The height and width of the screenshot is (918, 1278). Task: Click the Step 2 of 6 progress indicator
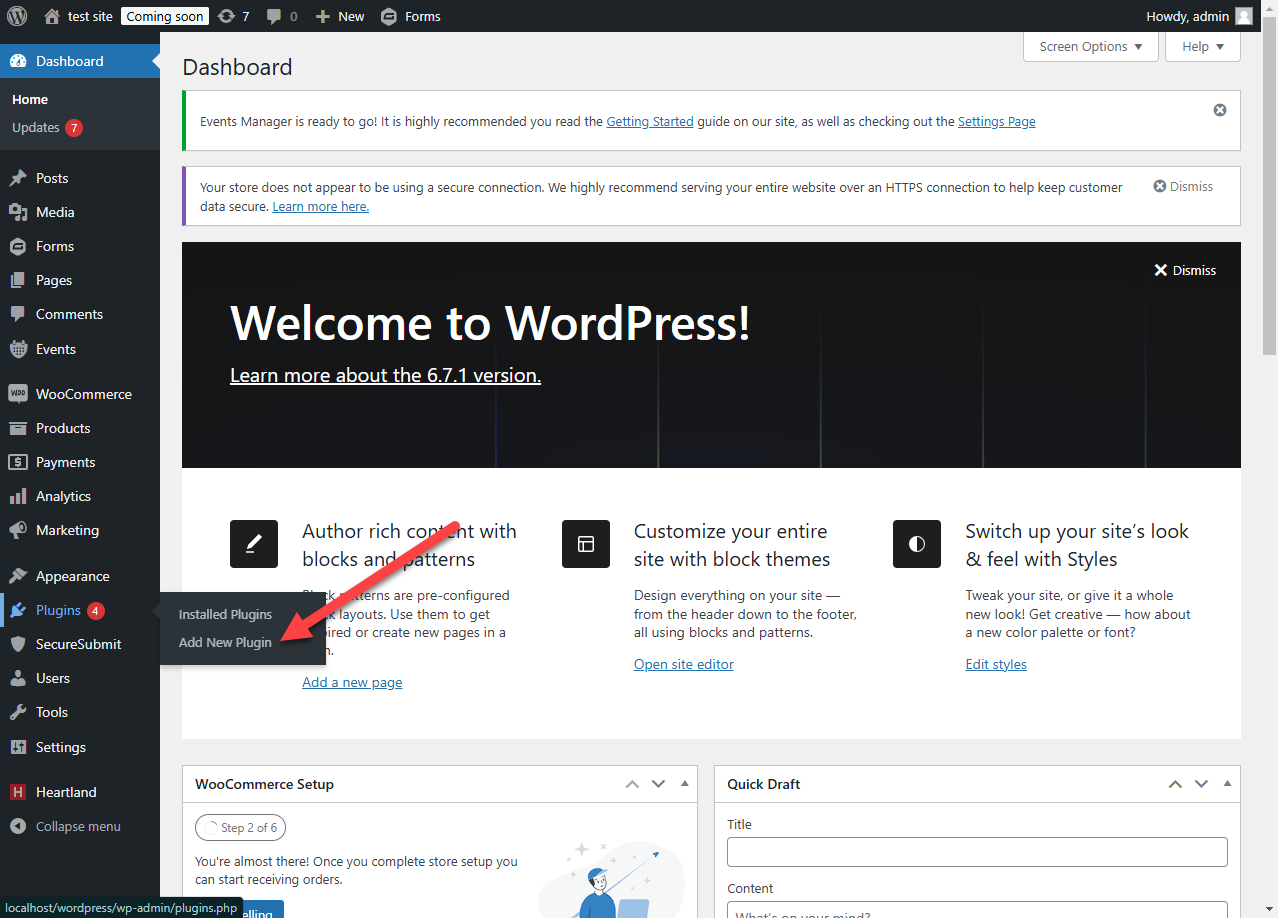point(240,828)
